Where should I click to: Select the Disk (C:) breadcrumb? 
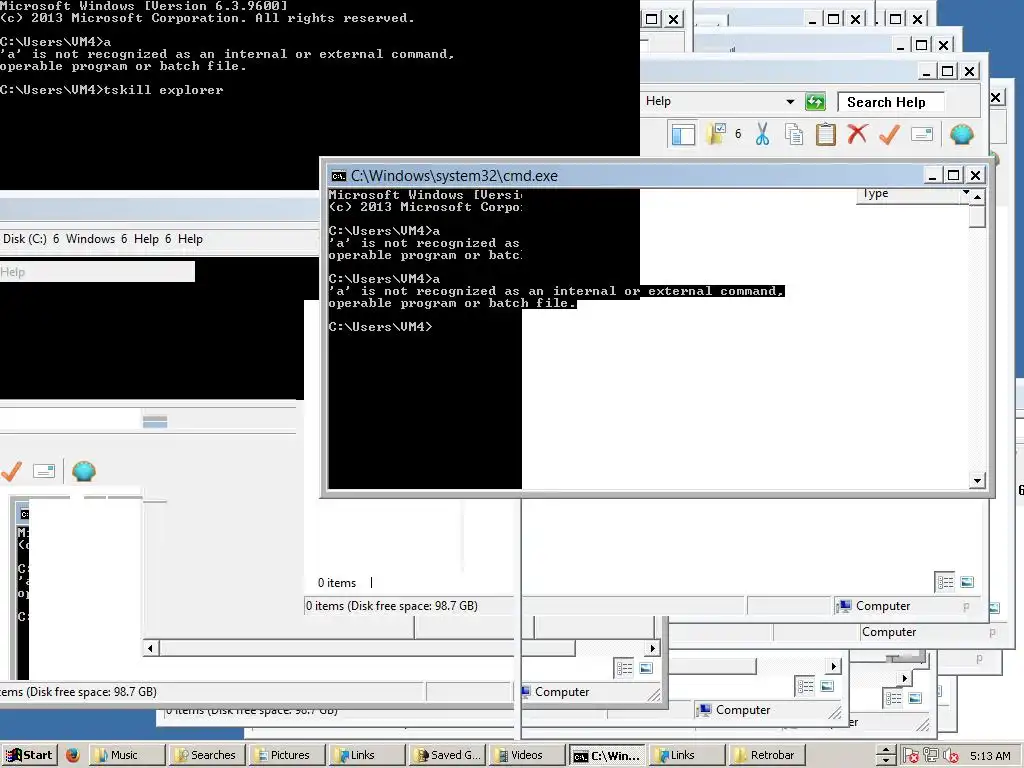tap(25, 239)
